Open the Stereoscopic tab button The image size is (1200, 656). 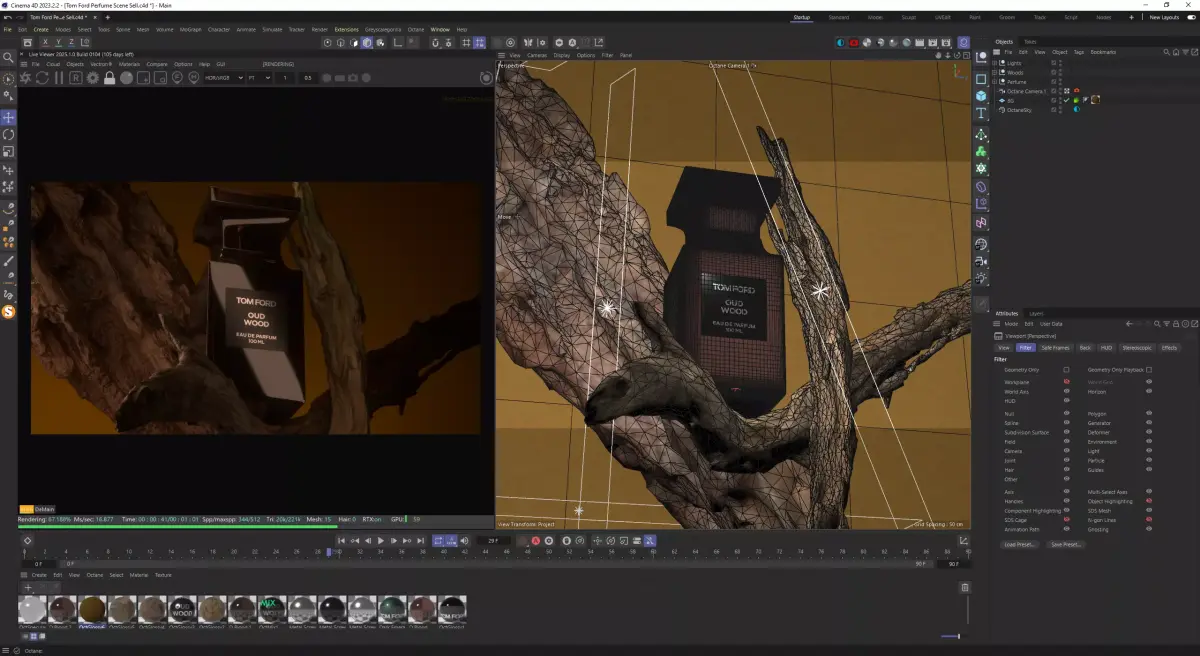(1137, 348)
